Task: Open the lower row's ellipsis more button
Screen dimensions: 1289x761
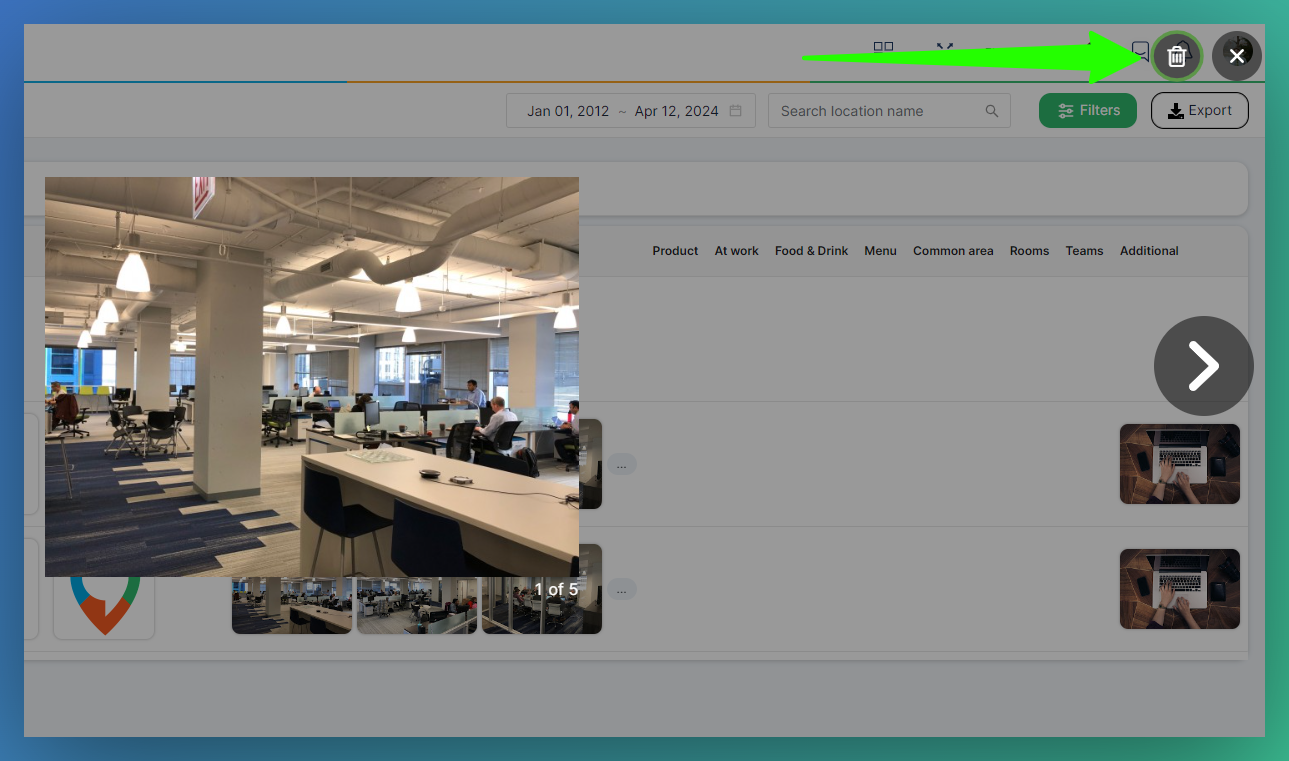Action: (622, 589)
